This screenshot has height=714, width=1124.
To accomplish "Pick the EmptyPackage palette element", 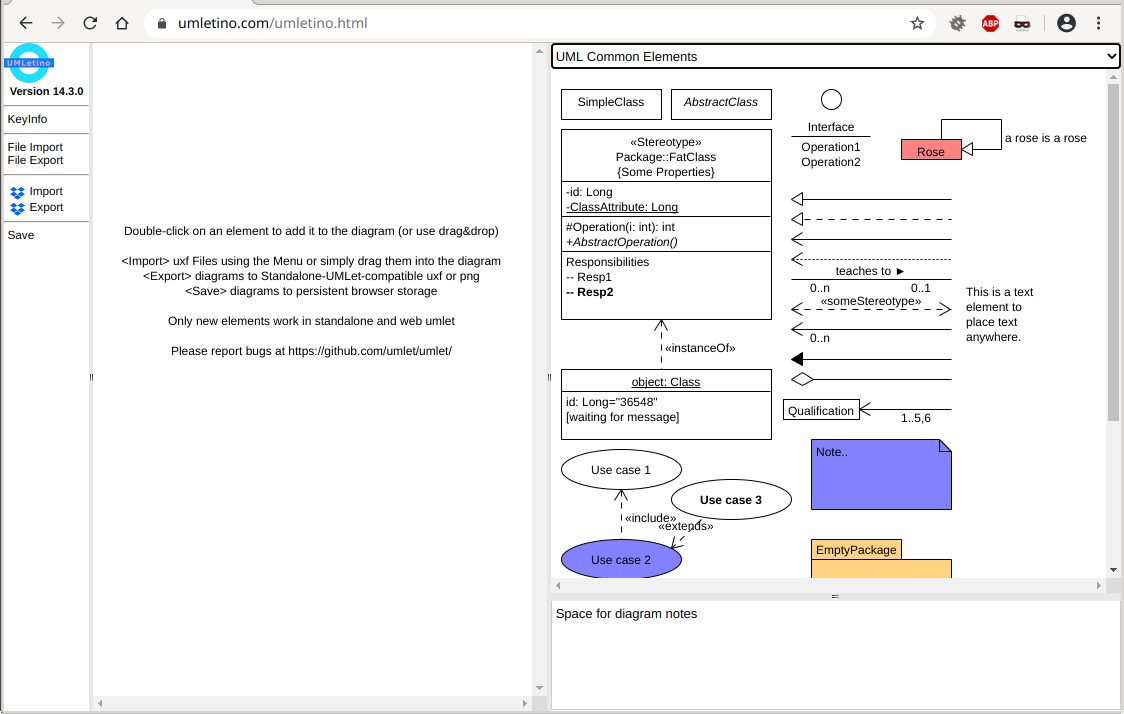I will [881, 558].
